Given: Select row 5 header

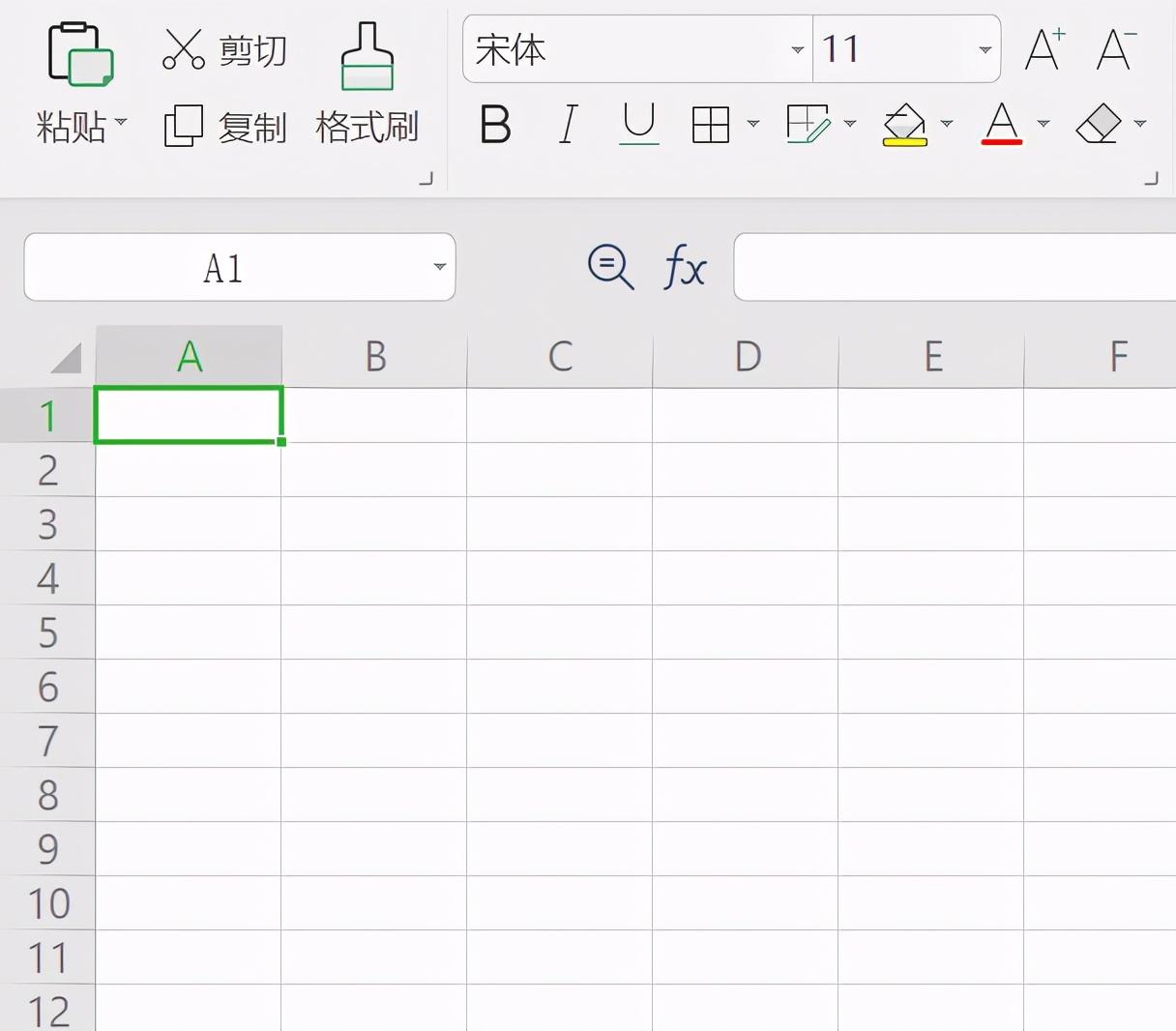Looking at the screenshot, I should (x=47, y=633).
